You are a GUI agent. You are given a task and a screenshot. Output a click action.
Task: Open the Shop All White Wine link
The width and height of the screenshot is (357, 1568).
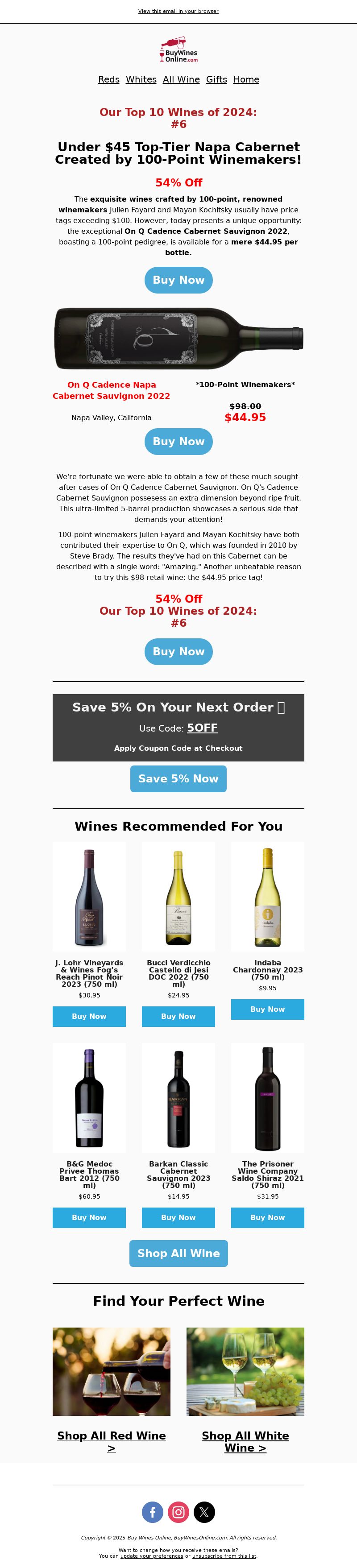pos(245,1441)
